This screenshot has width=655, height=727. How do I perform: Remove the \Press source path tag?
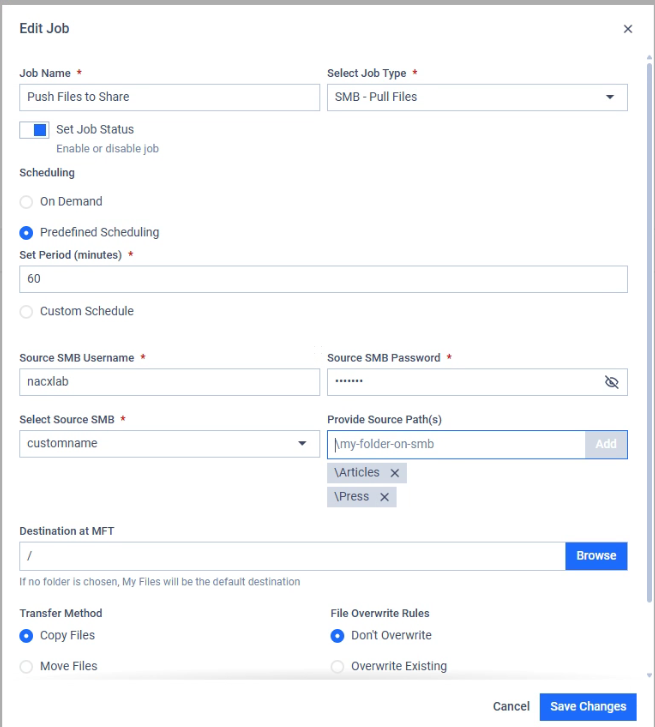[x=384, y=497]
